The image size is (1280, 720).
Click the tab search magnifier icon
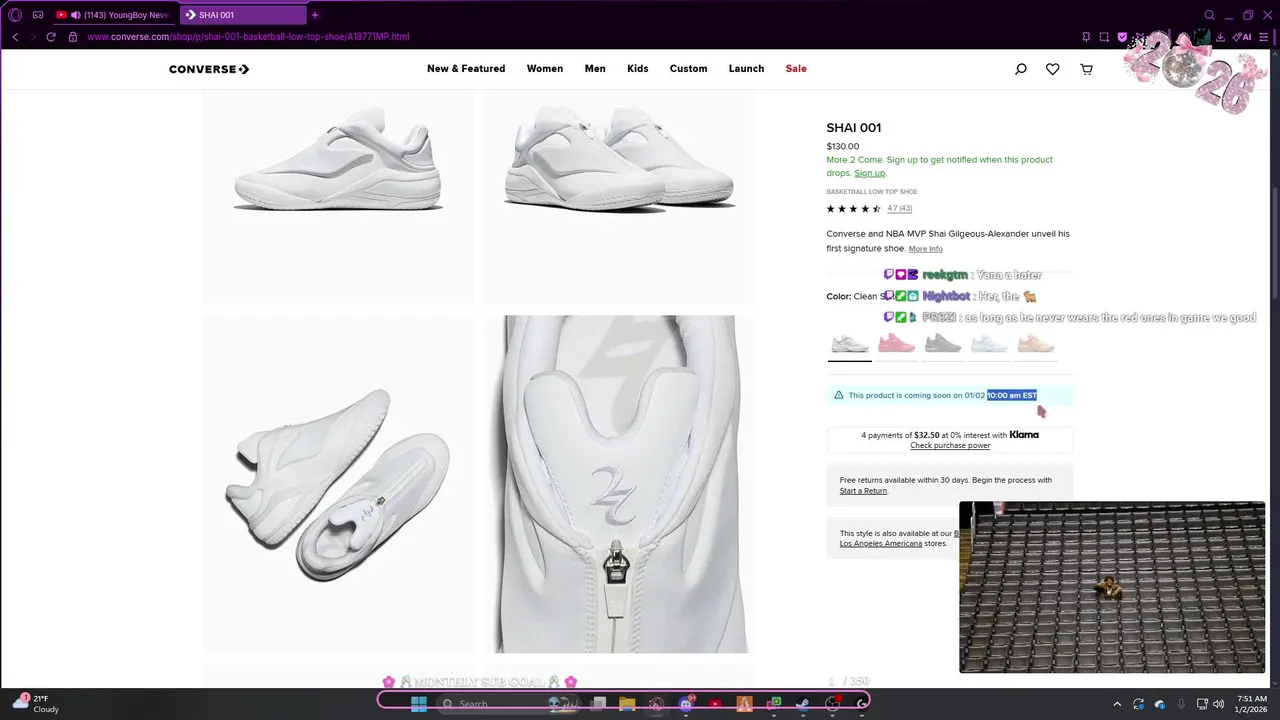tap(1209, 15)
